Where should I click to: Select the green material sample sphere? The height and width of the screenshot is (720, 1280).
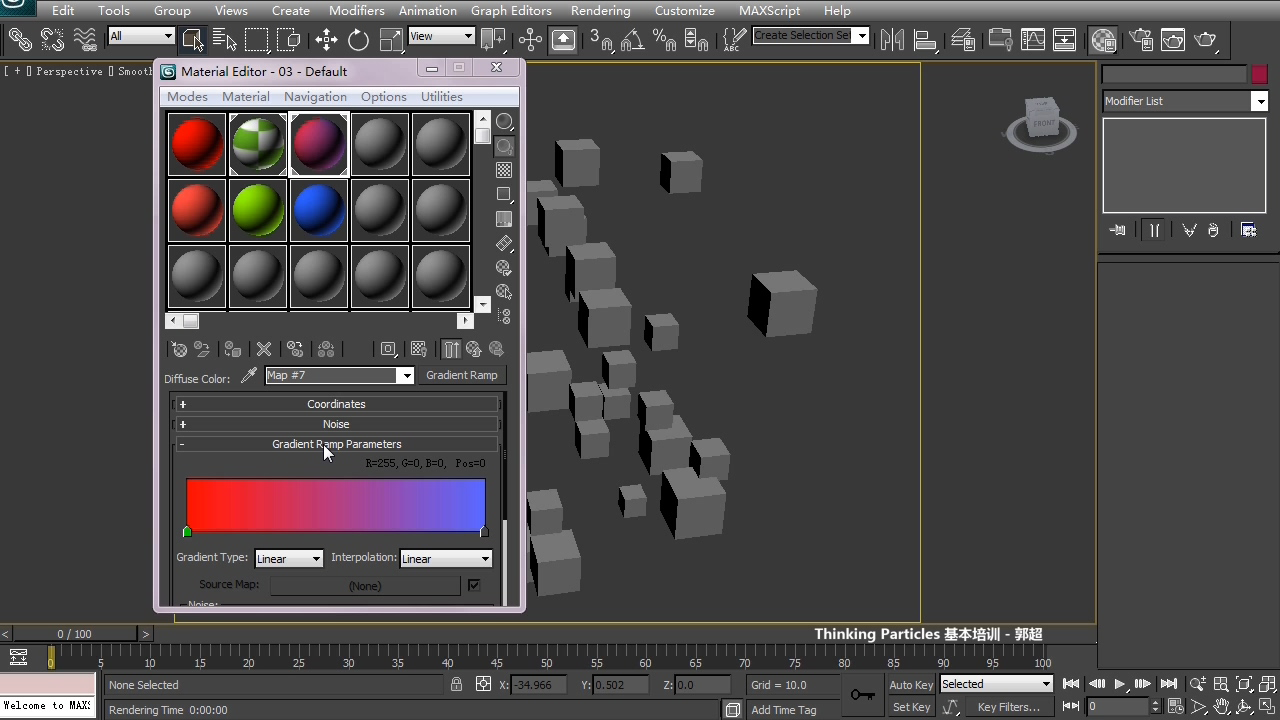[258, 210]
